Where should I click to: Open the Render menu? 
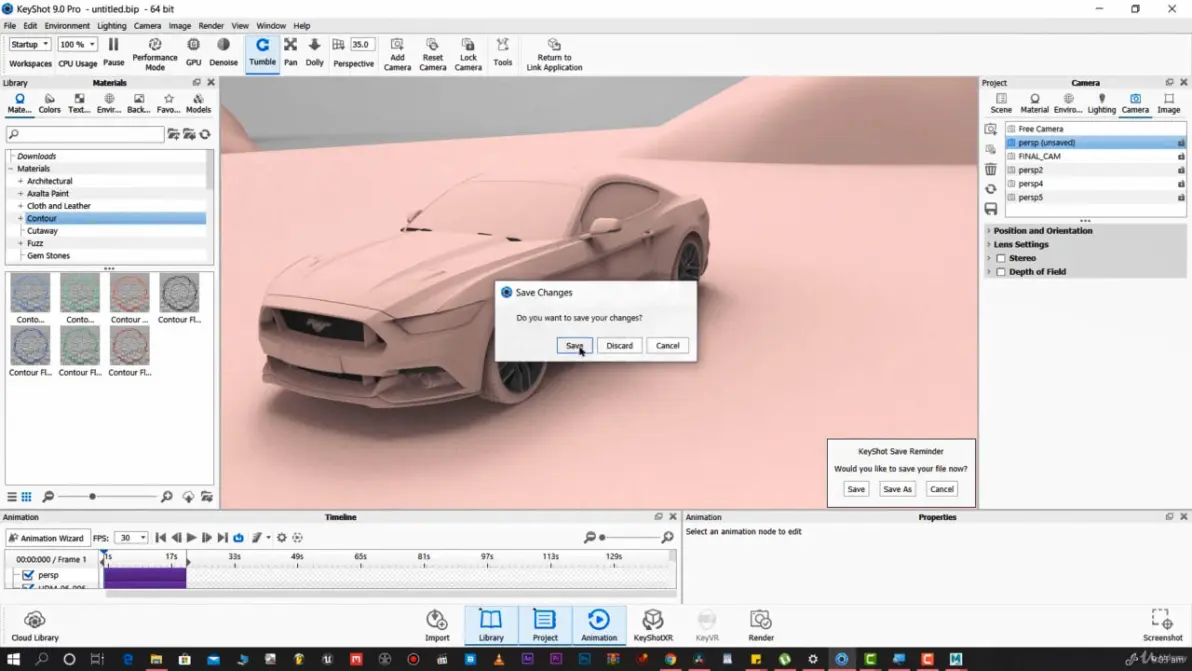(211, 26)
